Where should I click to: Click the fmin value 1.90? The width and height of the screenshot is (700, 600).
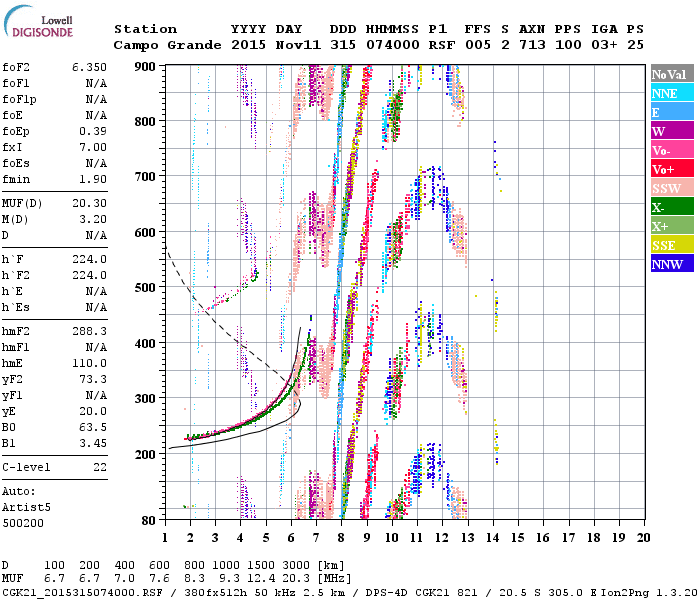click(x=93, y=179)
